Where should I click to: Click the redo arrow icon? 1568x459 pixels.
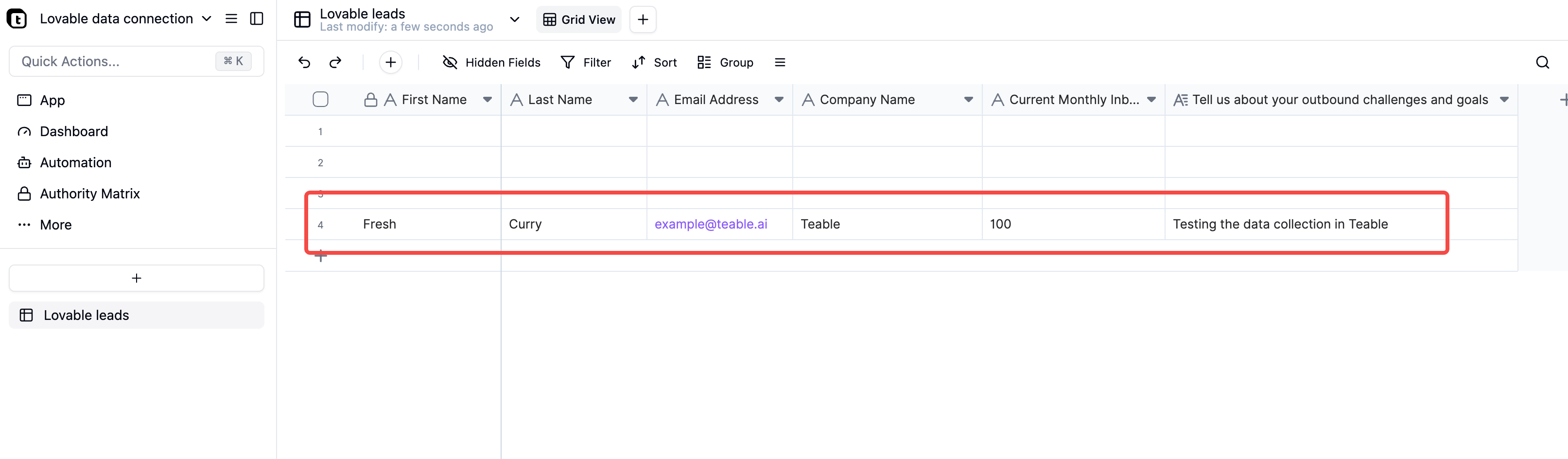(335, 62)
